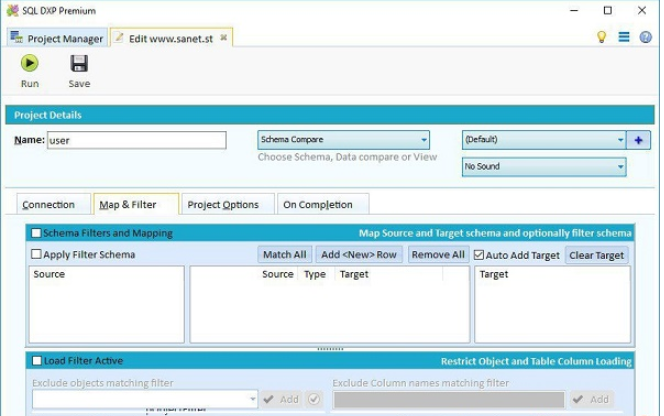Open the No Sound dropdown
664x416 pixels.
pyautogui.click(x=544, y=166)
